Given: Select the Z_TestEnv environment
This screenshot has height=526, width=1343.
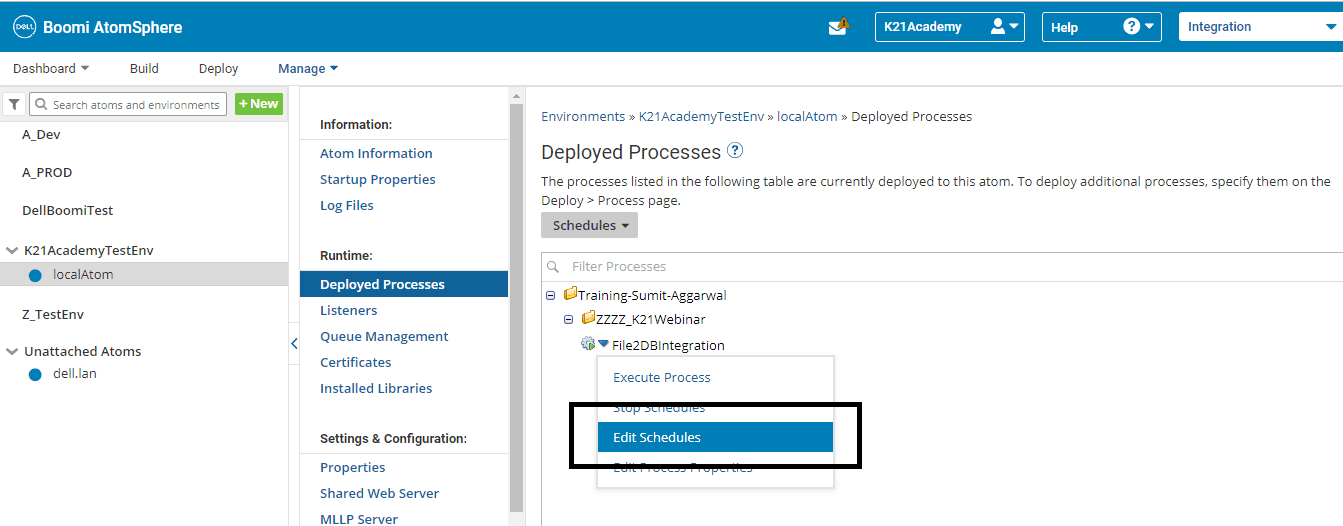Looking at the screenshot, I should [53, 314].
